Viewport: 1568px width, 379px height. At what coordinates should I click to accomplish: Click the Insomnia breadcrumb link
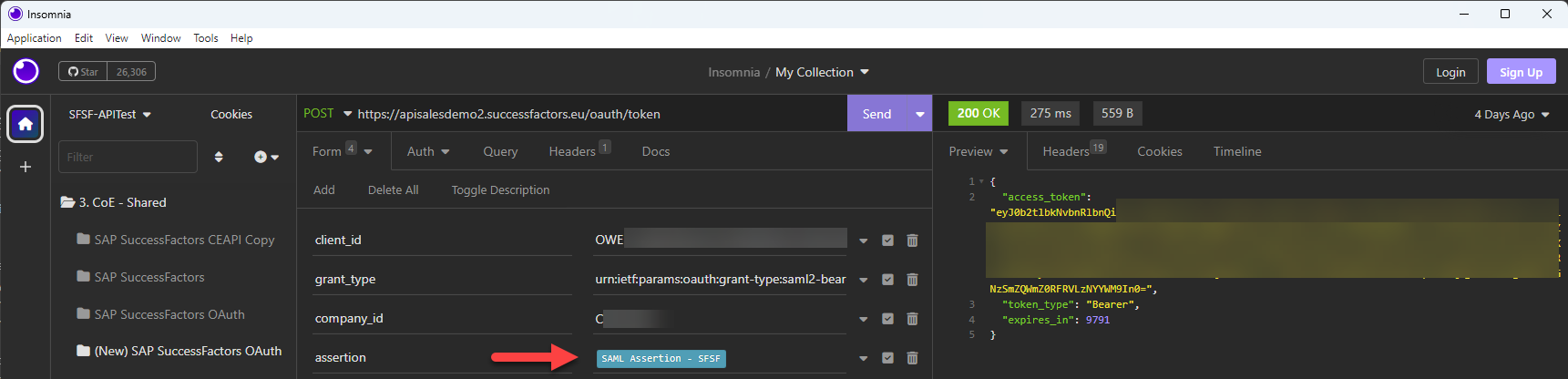tap(733, 72)
